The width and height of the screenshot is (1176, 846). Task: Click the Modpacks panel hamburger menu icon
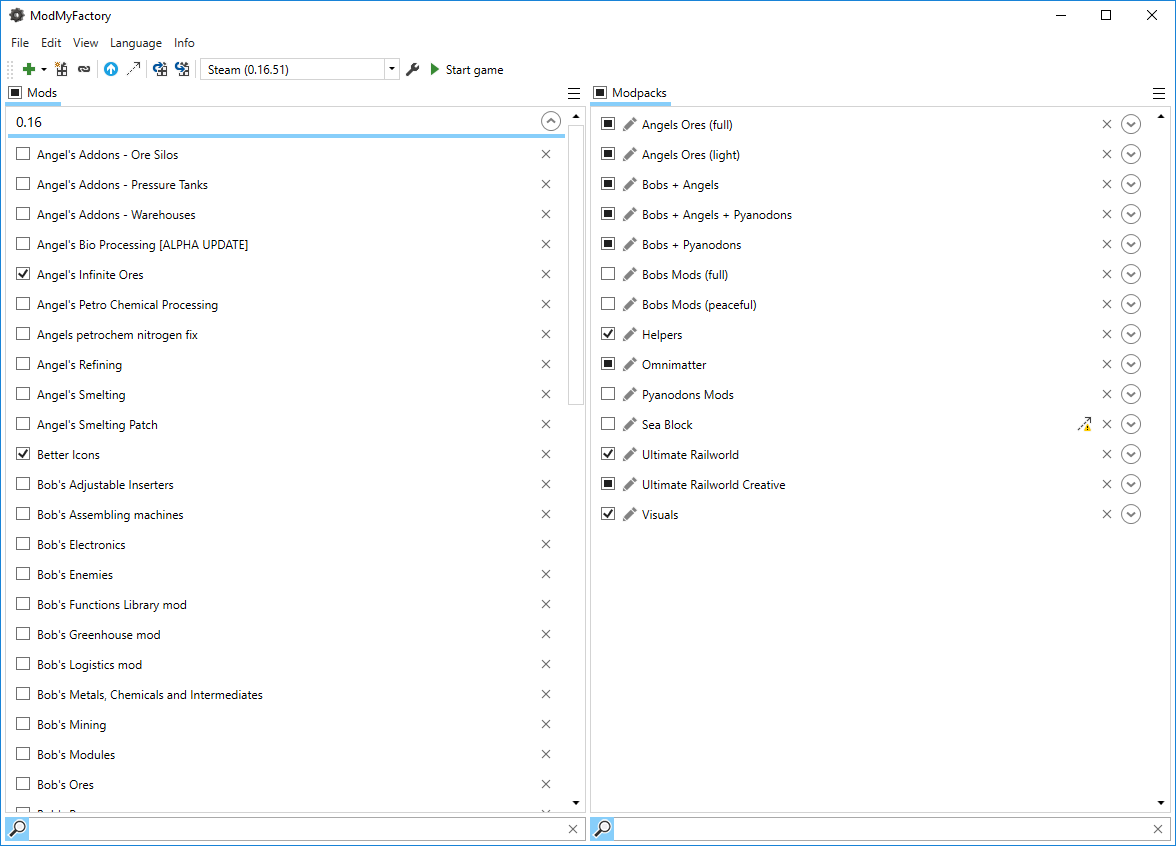[x=1159, y=93]
